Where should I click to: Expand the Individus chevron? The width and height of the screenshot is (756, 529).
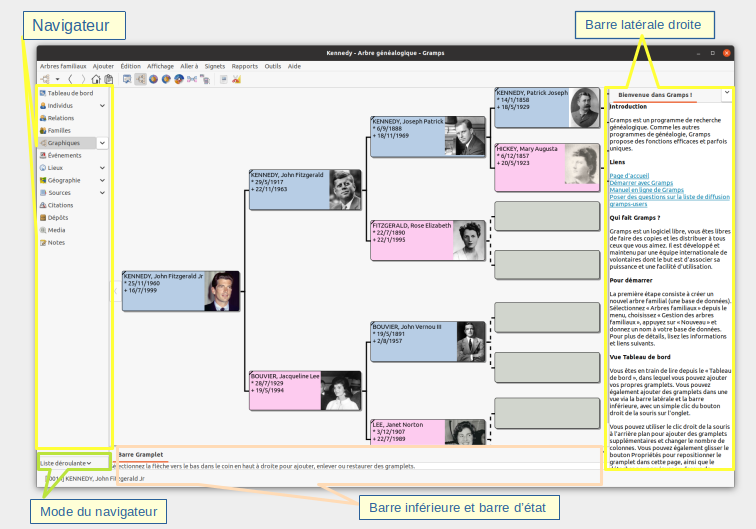click(102, 106)
